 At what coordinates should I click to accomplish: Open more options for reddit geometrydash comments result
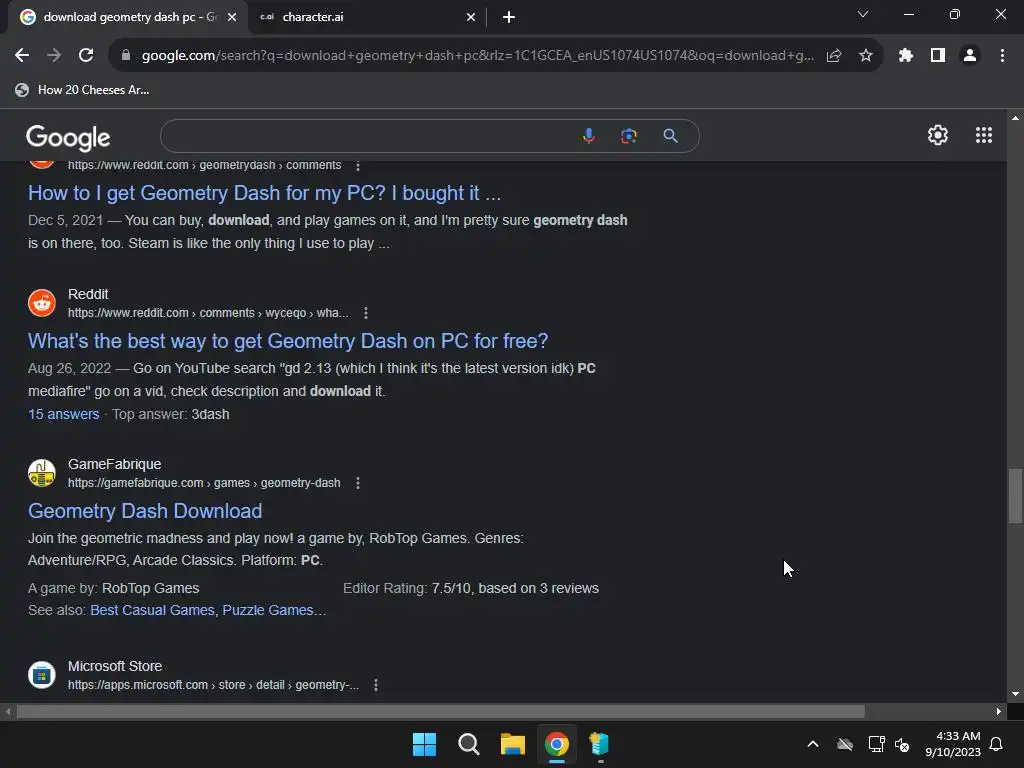coord(357,166)
